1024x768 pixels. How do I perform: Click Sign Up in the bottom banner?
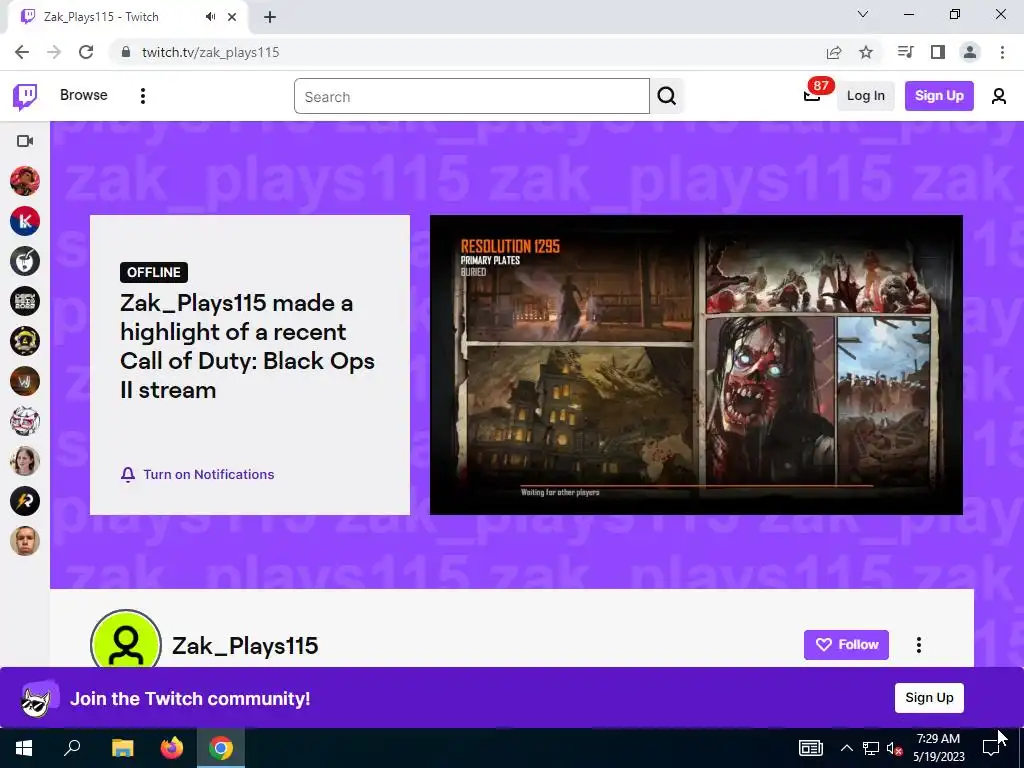pos(929,698)
